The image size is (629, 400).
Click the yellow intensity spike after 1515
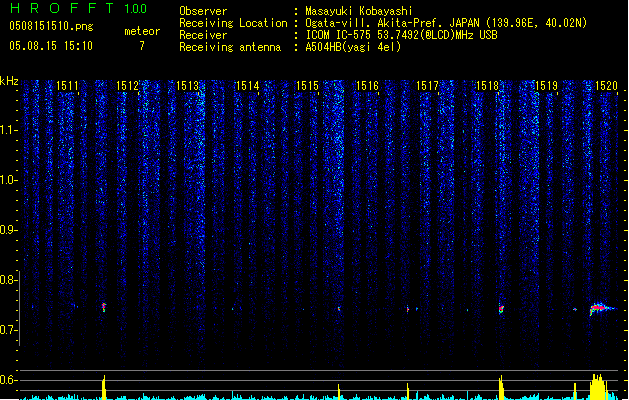pyautogui.click(x=339, y=392)
